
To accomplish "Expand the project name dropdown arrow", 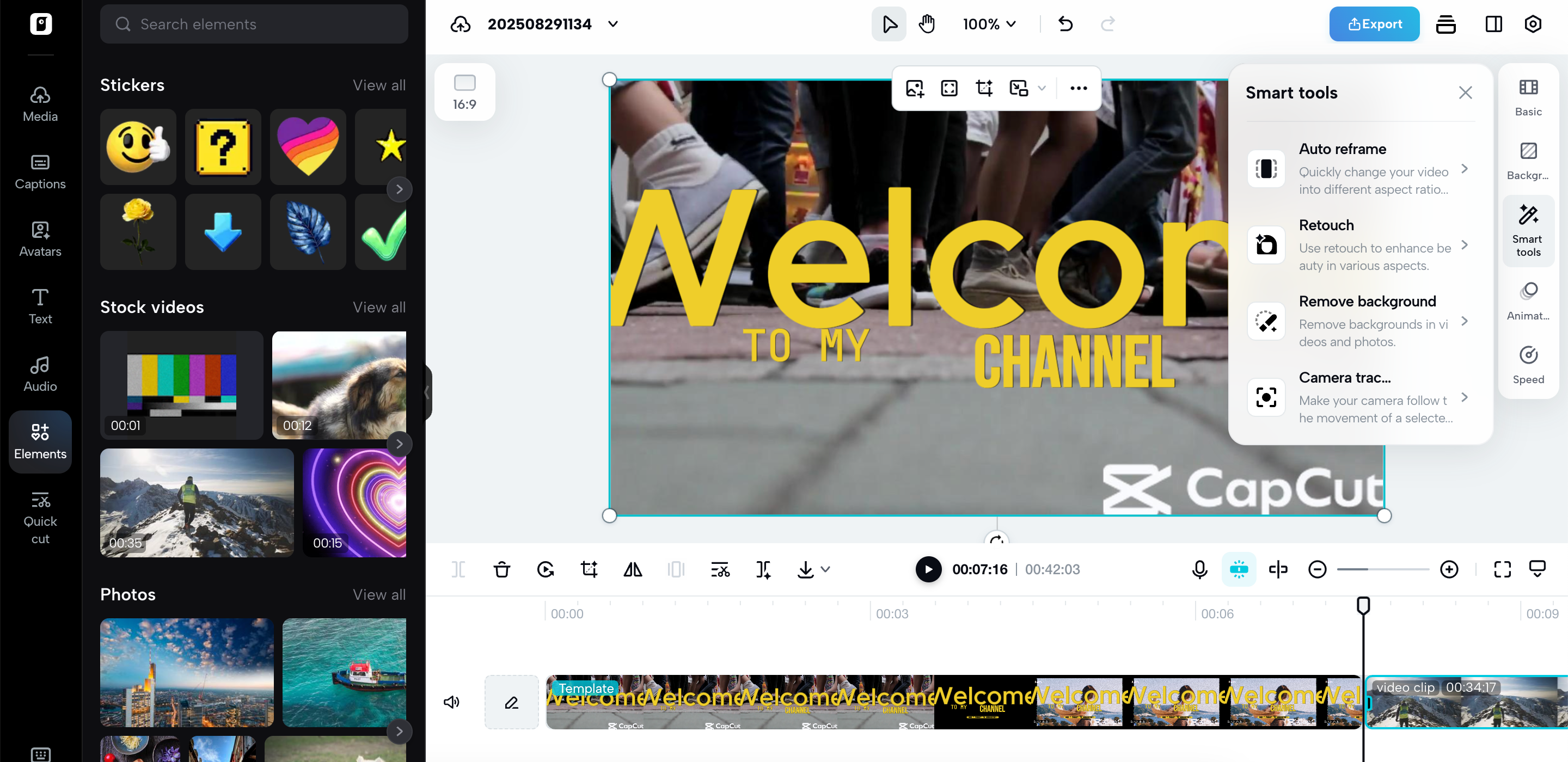I will (613, 24).
